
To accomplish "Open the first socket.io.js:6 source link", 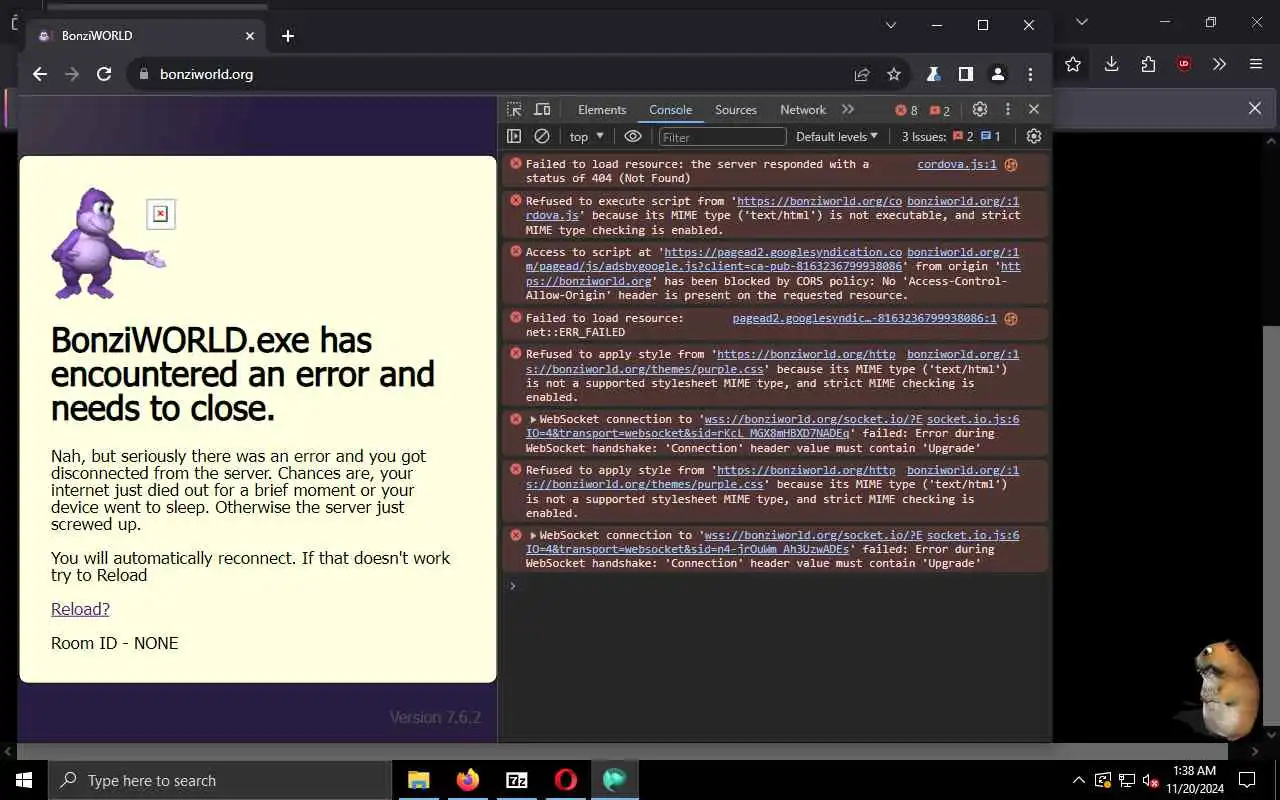I will [973, 419].
